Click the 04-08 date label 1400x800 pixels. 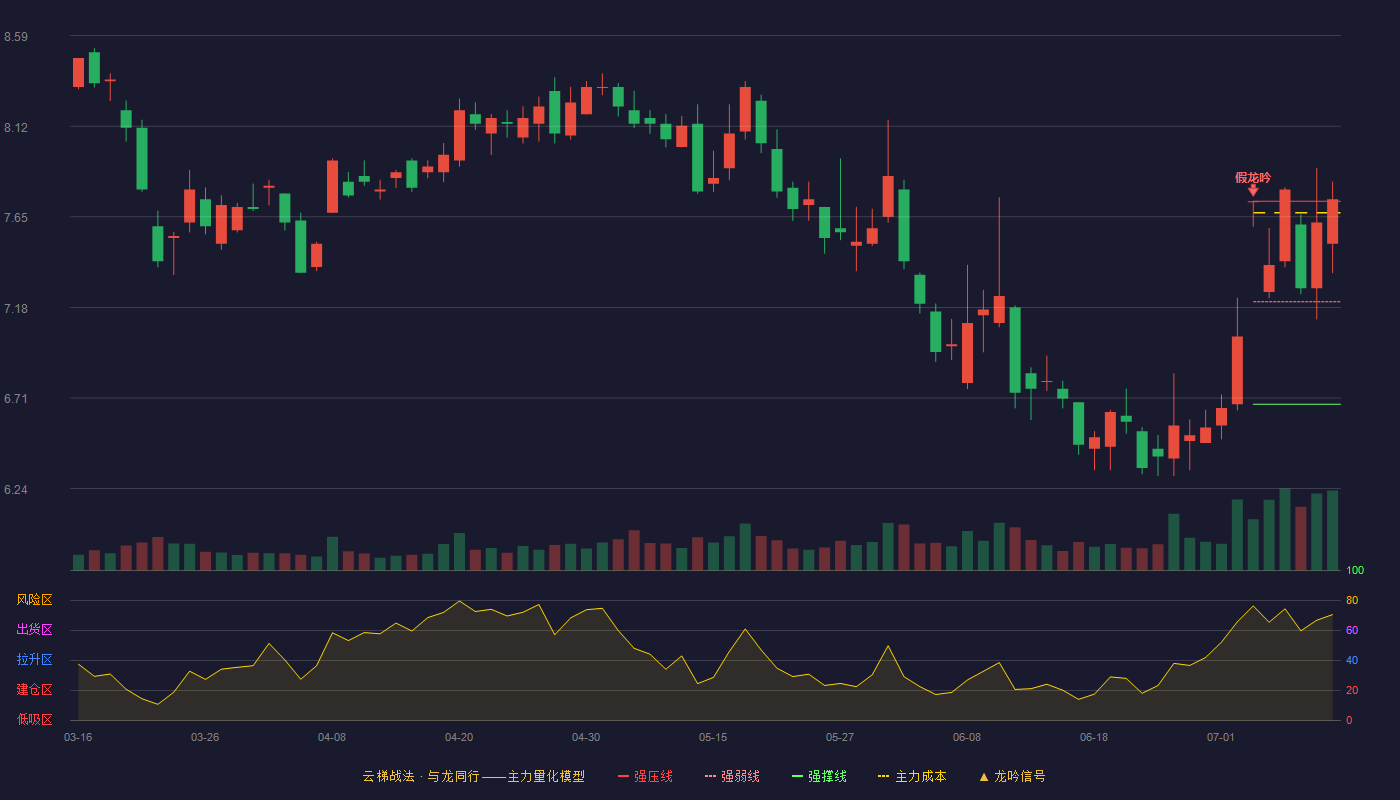(x=332, y=737)
